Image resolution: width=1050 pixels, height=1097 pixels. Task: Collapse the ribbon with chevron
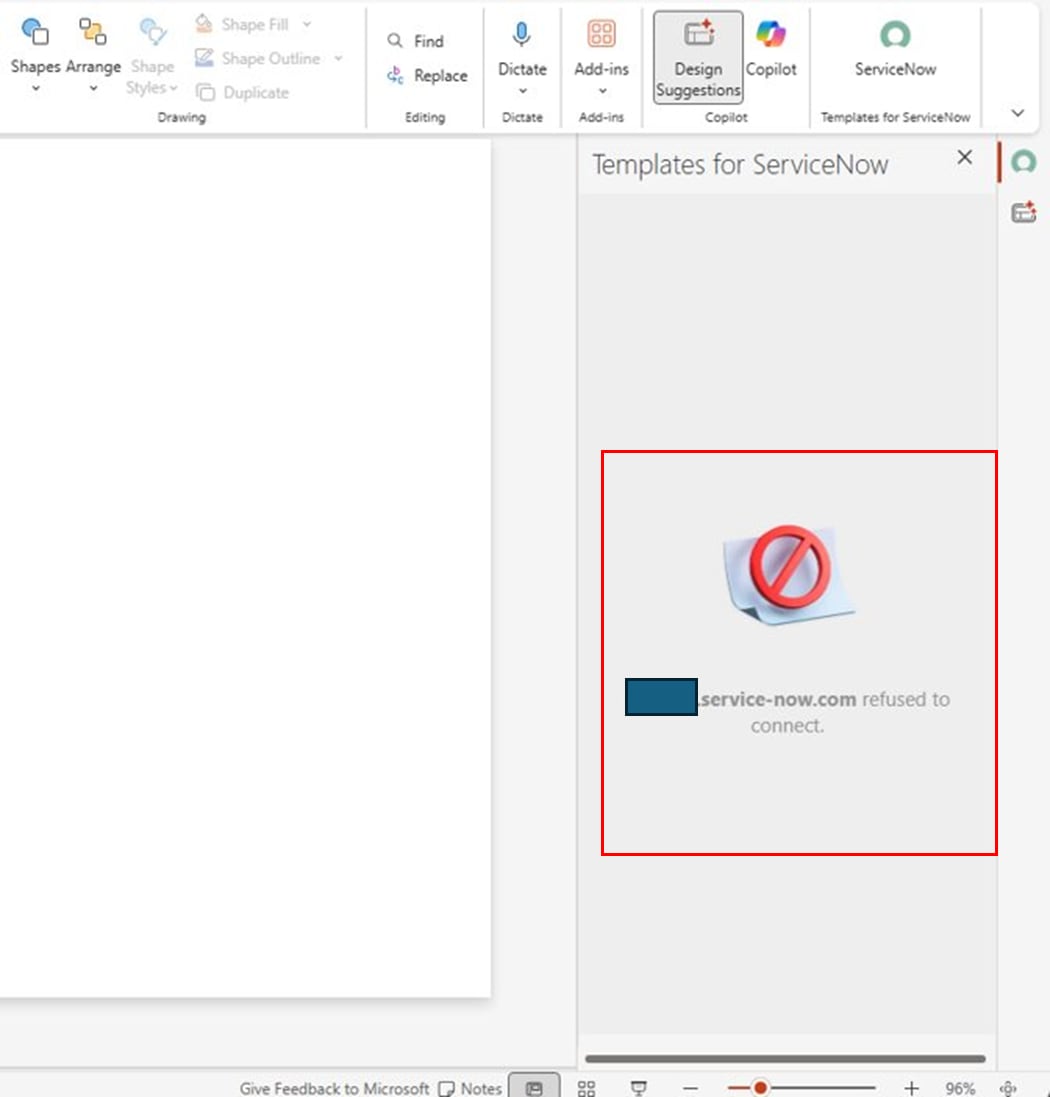coord(1018,113)
